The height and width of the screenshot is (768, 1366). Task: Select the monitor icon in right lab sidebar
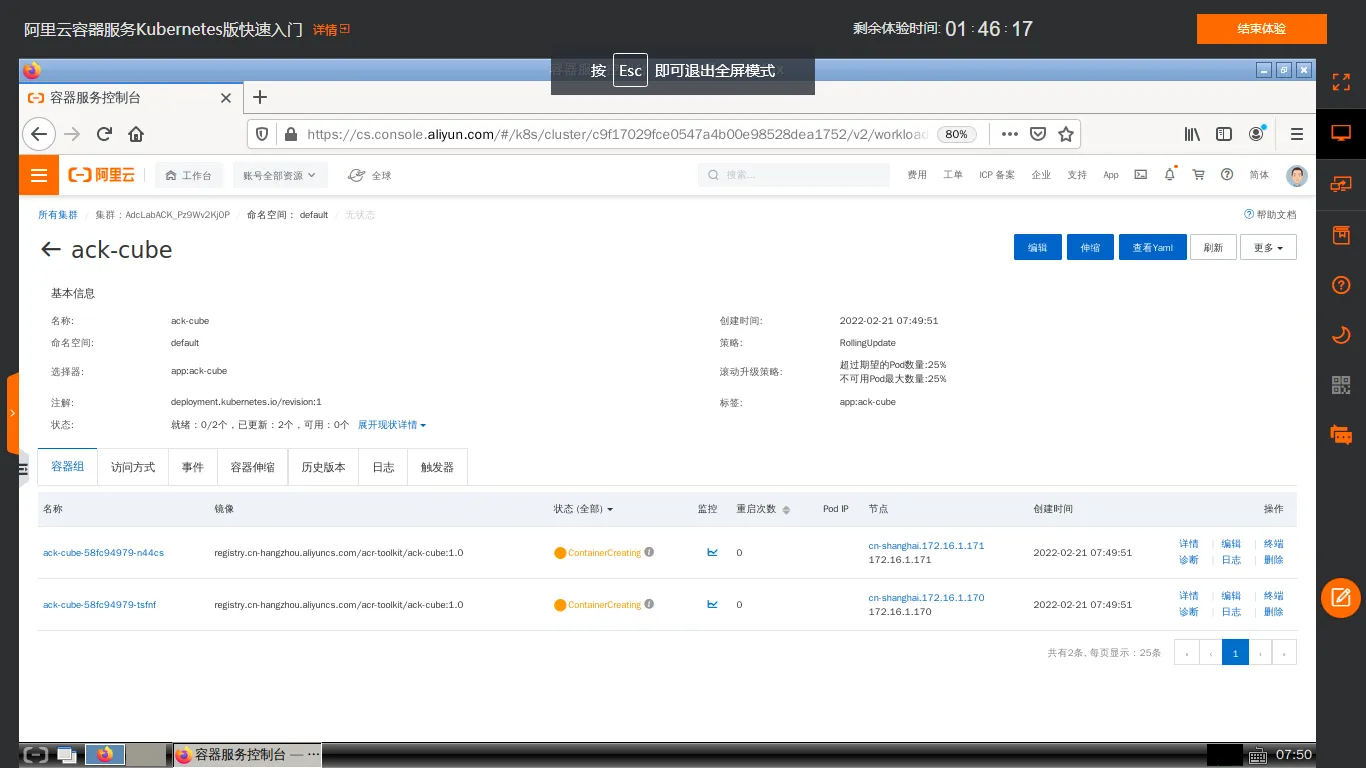pyautogui.click(x=1341, y=133)
